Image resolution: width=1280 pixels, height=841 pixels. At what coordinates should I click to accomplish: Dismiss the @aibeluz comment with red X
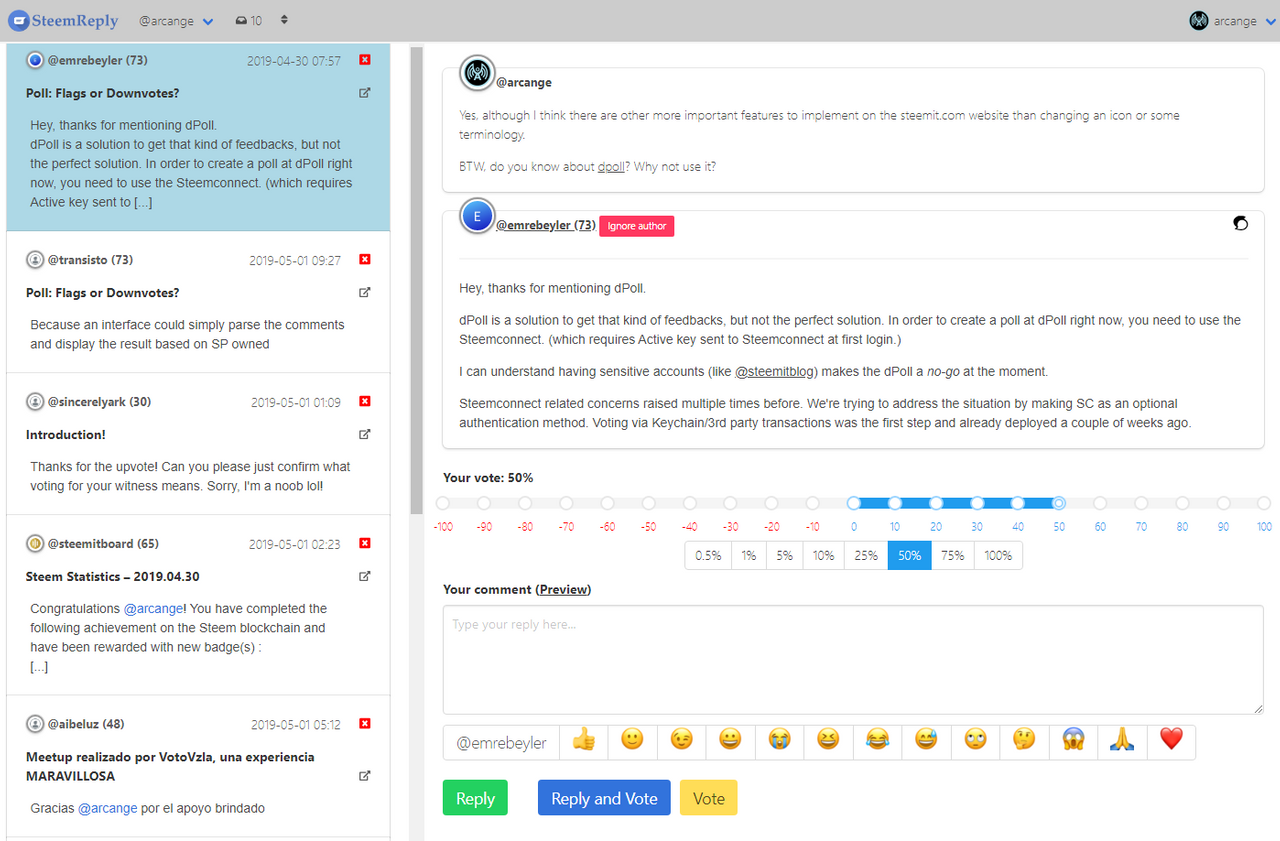coord(364,724)
